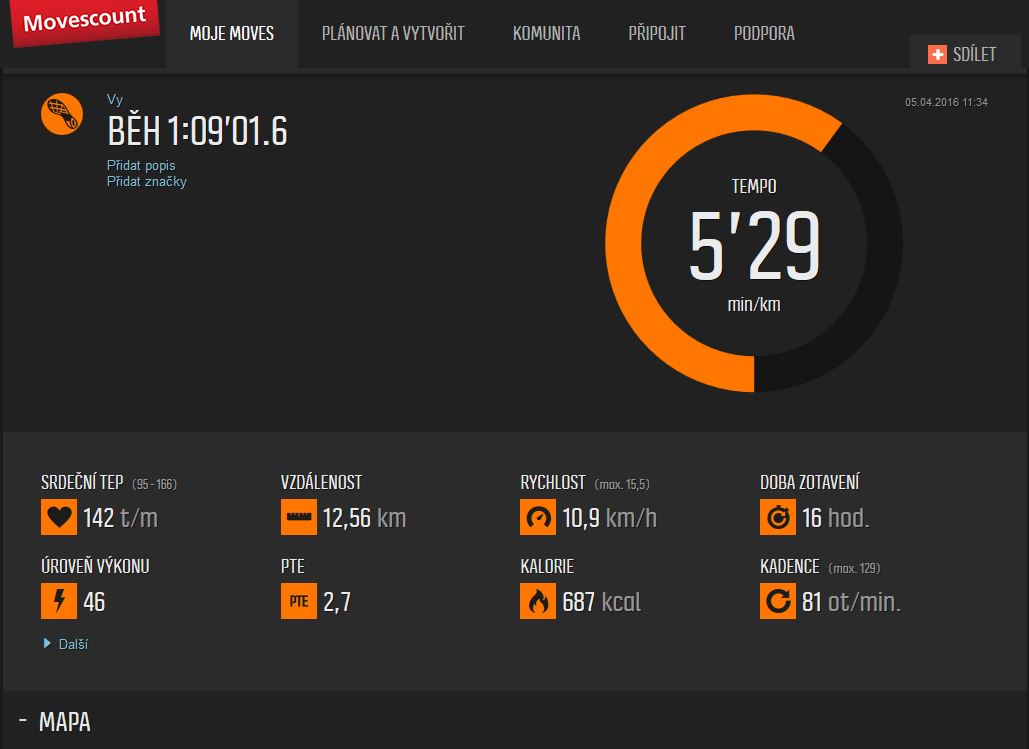This screenshot has height=749, width=1029.
Task: Open the Moje Moves tab
Action: (x=232, y=34)
